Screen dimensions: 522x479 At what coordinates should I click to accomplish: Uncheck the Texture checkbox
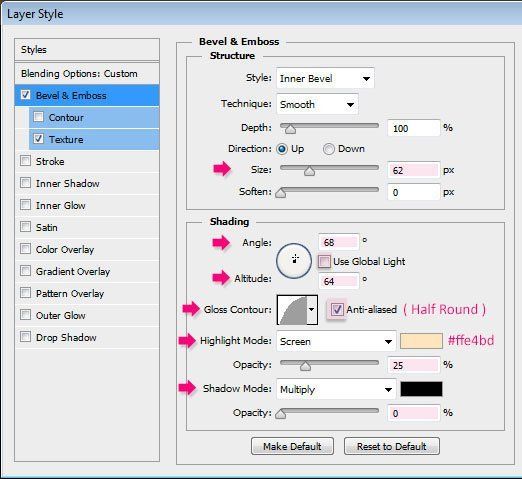point(39,139)
